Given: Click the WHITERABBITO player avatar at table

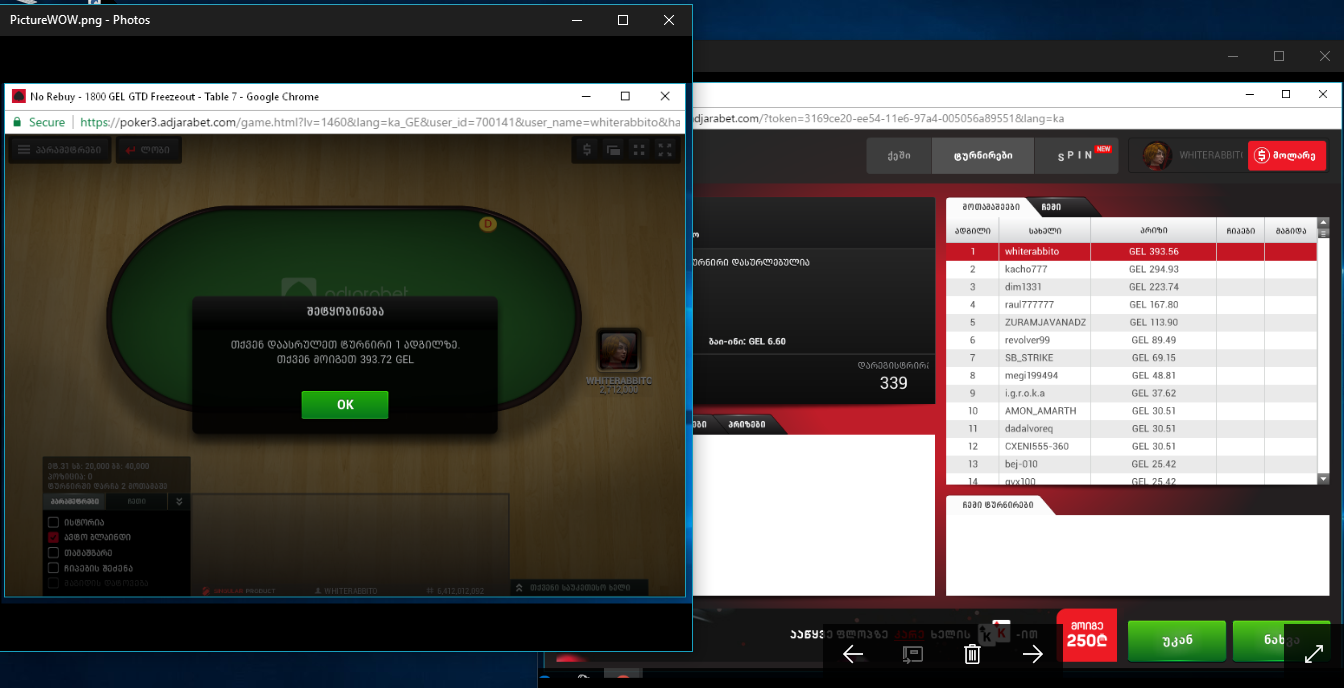Looking at the screenshot, I should [618, 350].
